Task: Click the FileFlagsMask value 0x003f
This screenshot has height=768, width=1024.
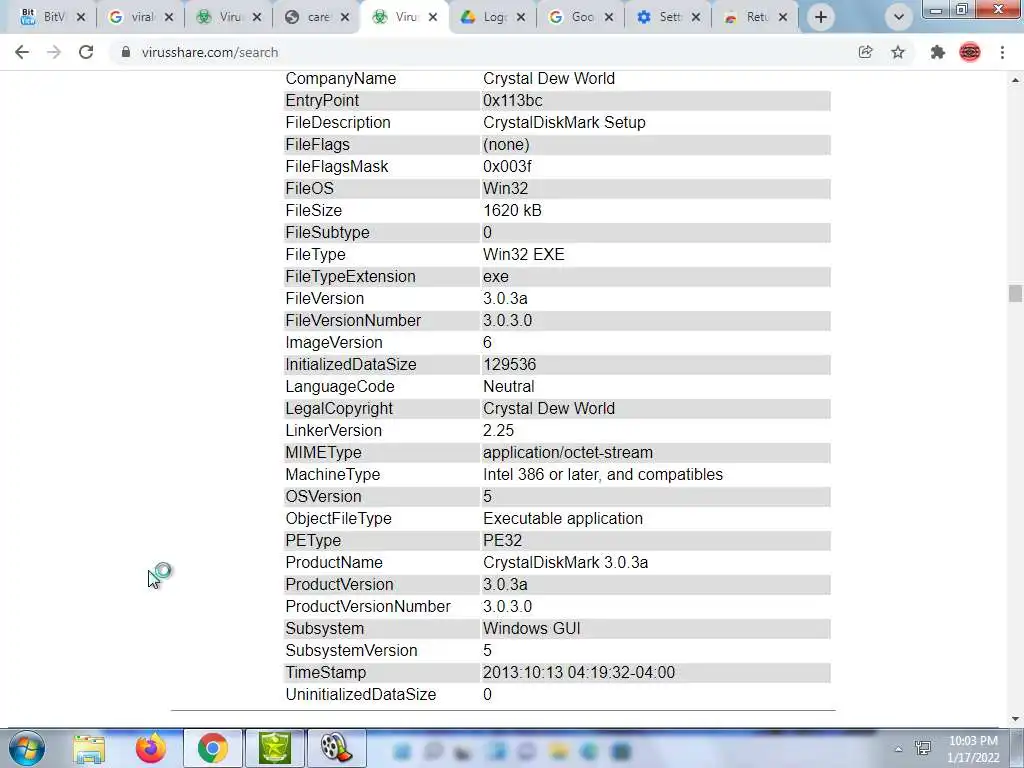Action: coord(507,167)
